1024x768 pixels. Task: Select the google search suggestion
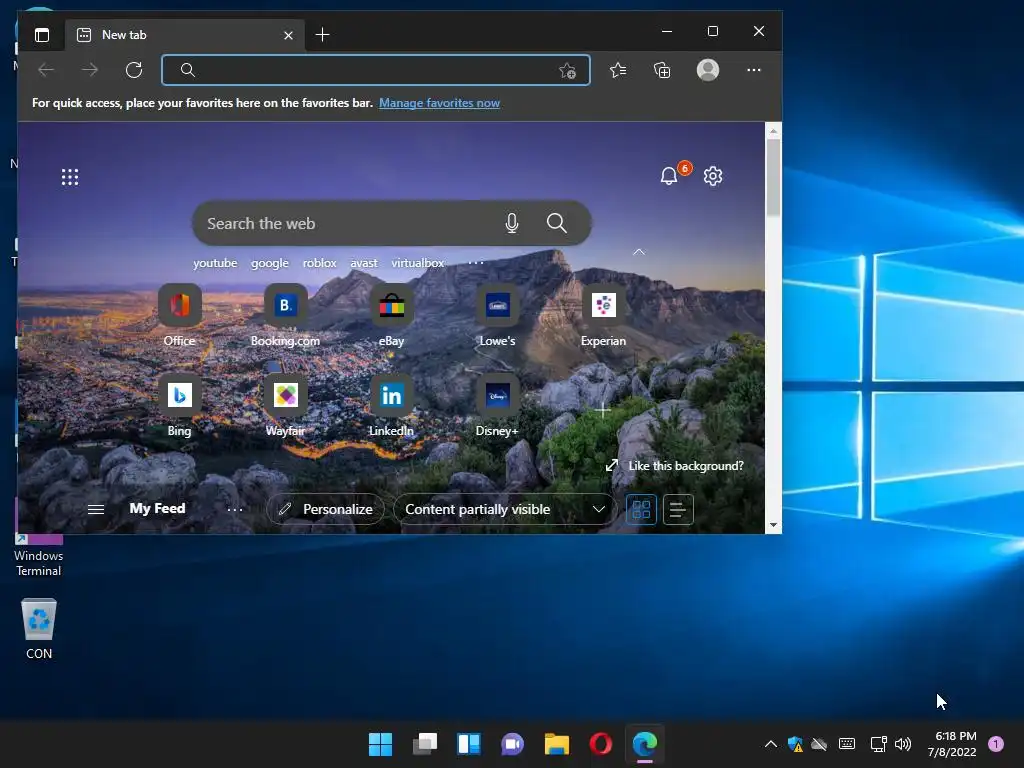pyautogui.click(x=270, y=263)
